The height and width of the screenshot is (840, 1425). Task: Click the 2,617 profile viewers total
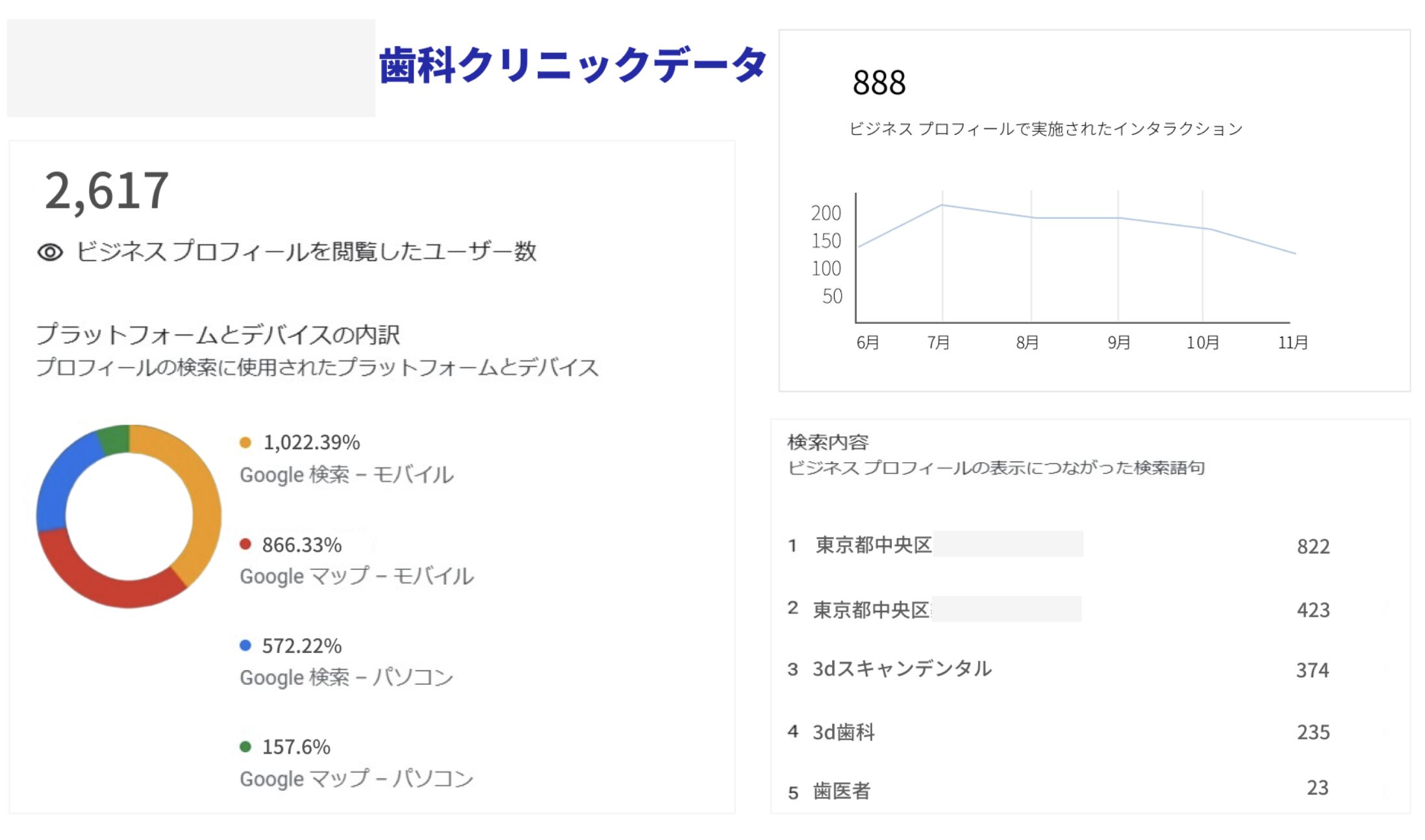(x=107, y=191)
